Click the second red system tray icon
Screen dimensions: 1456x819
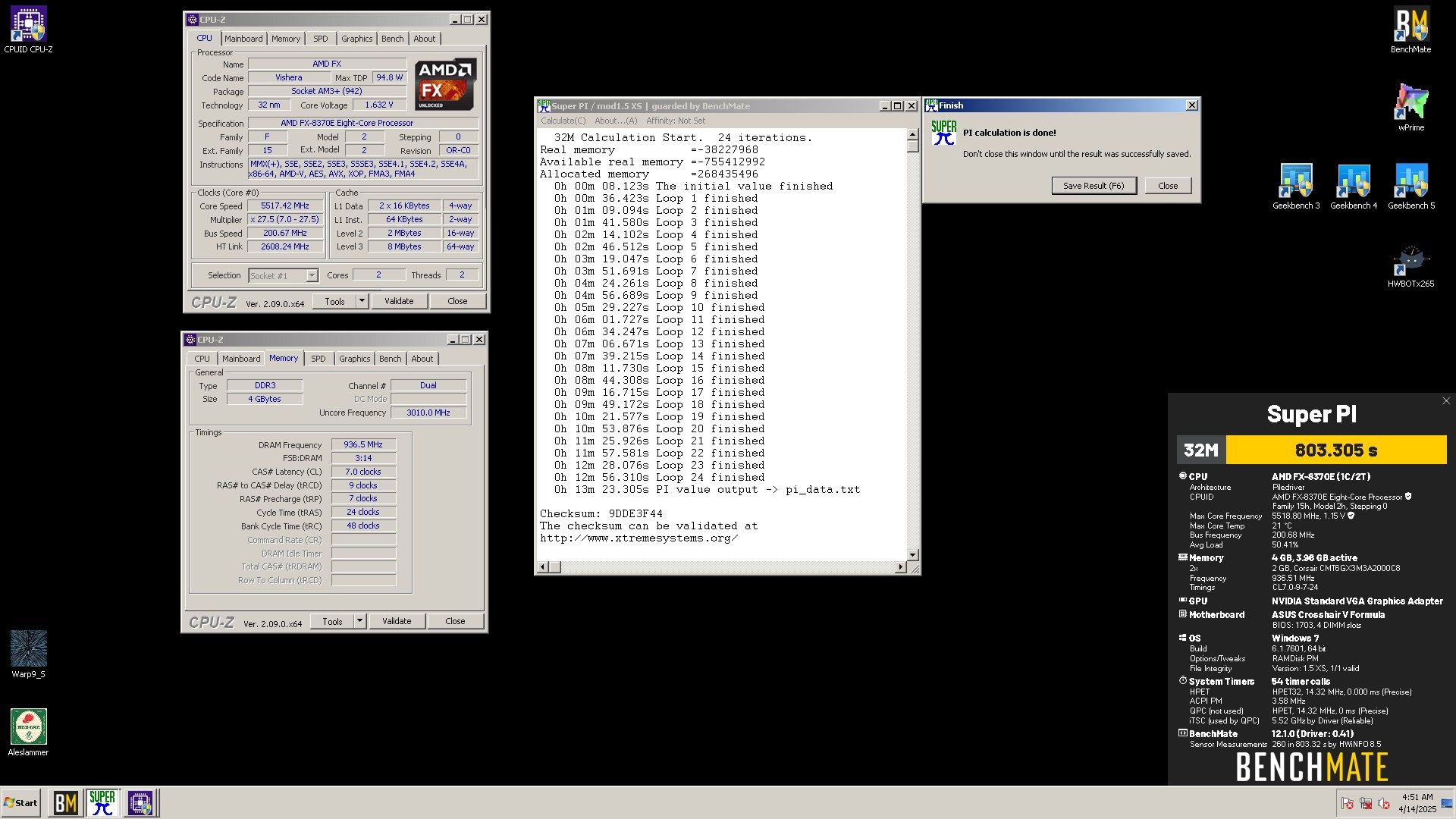coord(1366,804)
